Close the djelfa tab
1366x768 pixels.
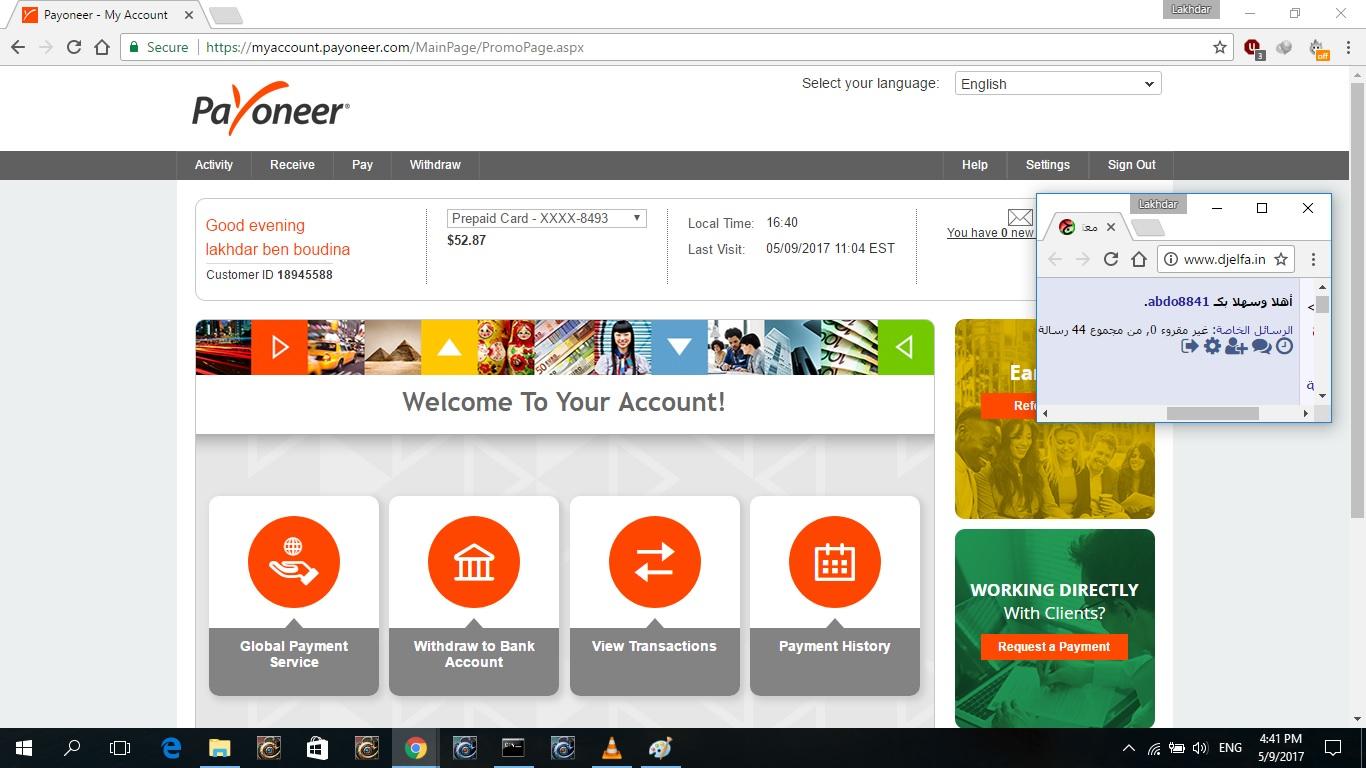tap(1110, 227)
